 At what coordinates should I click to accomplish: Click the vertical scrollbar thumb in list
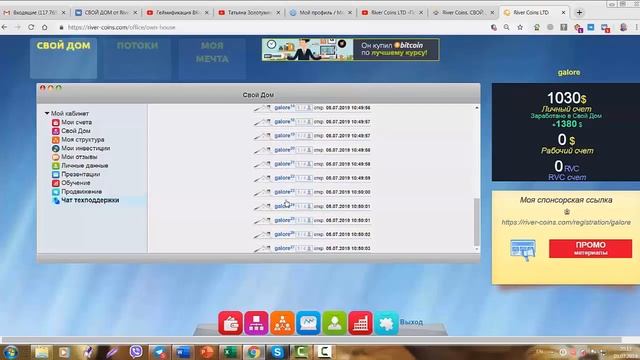click(476, 222)
